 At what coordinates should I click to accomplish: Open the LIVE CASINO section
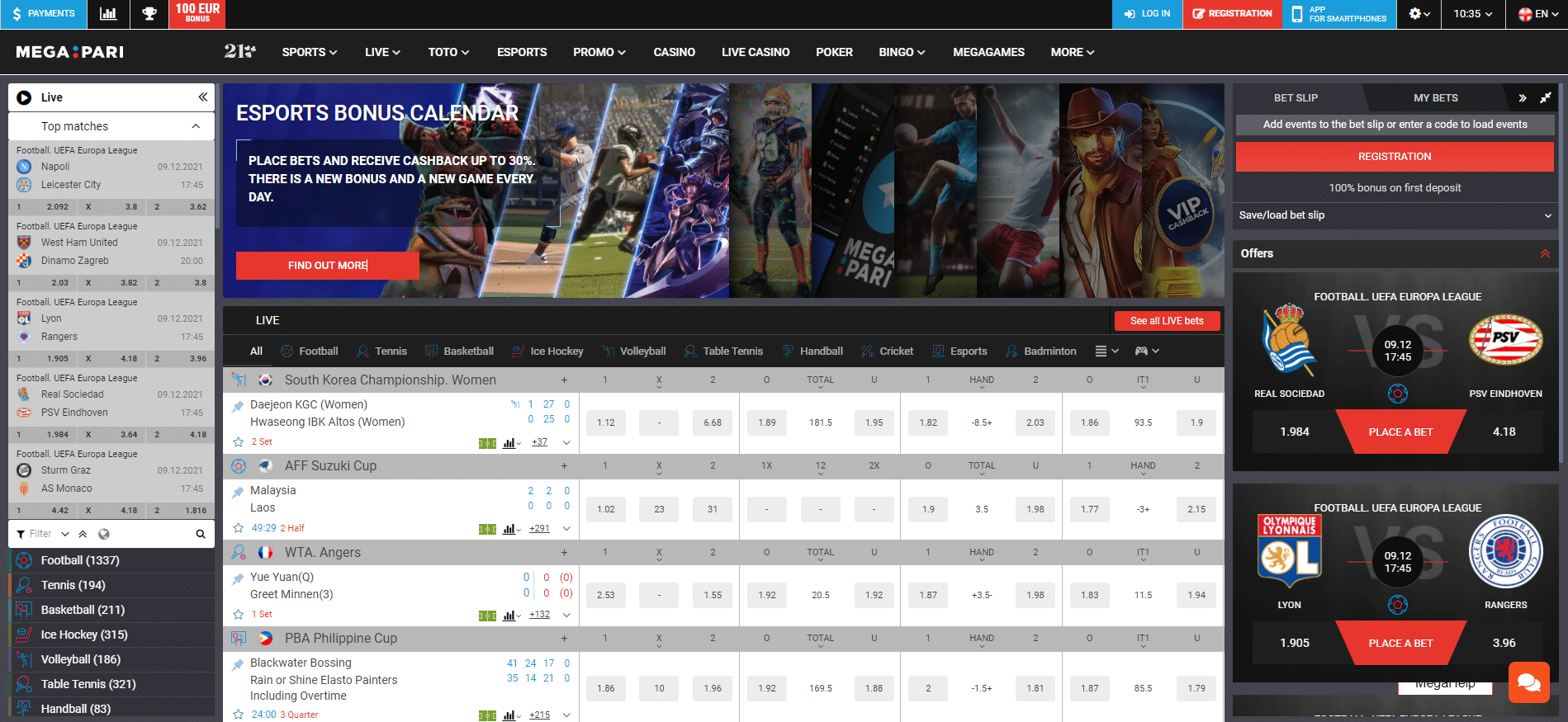click(756, 52)
